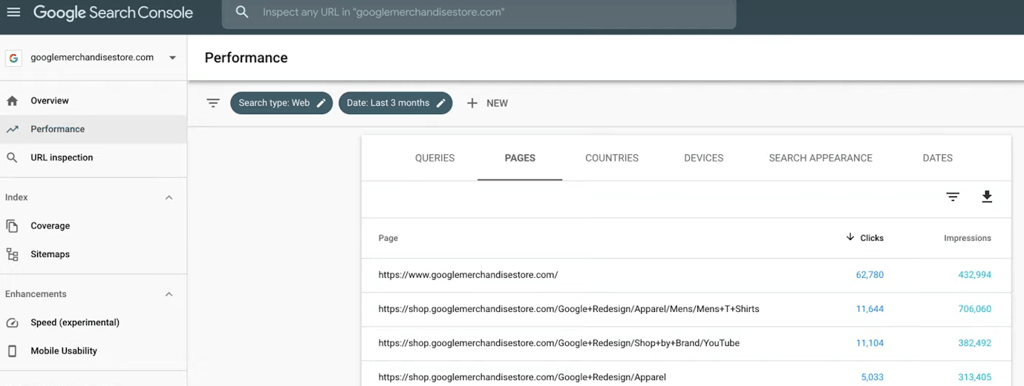Click pencil icon on Date chip
The height and width of the screenshot is (386, 1024).
pos(441,103)
